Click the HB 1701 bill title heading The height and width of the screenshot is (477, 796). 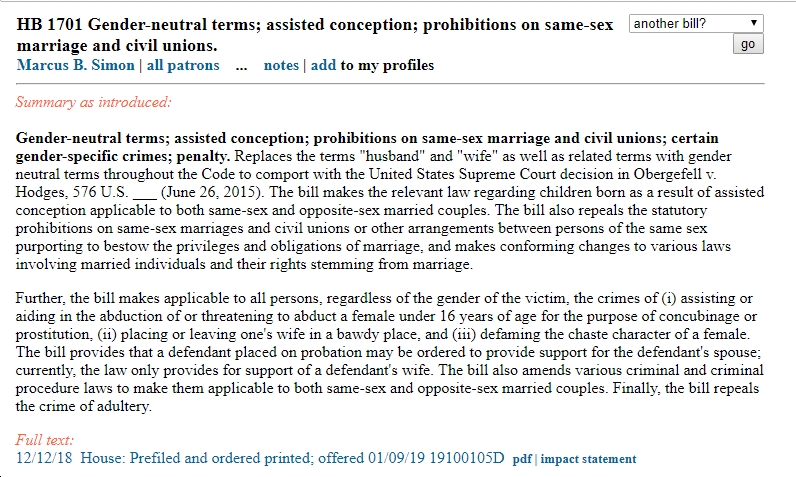click(x=315, y=35)
